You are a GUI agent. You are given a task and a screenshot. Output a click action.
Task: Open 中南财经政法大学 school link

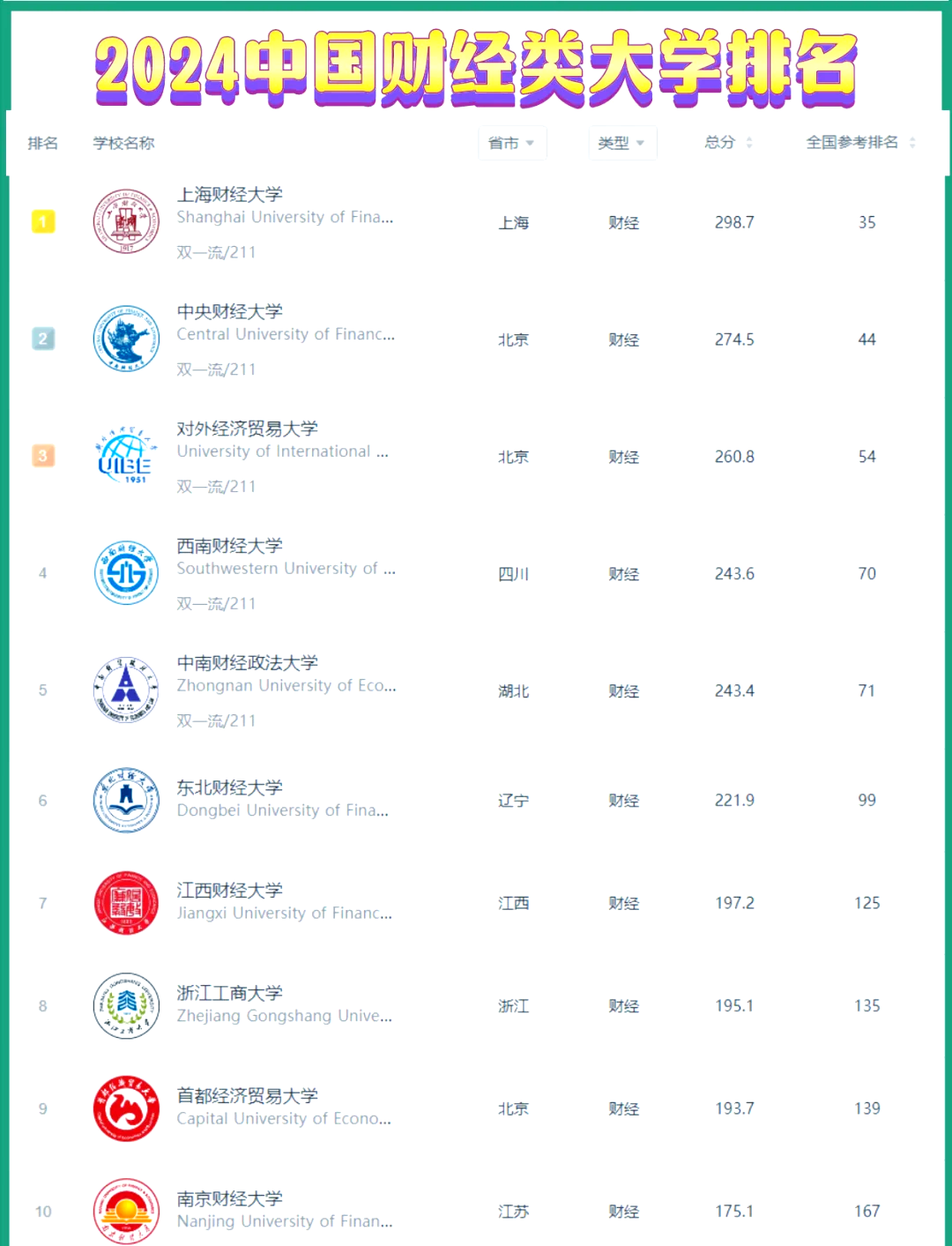pyautogui.click(x=248, y=662)
